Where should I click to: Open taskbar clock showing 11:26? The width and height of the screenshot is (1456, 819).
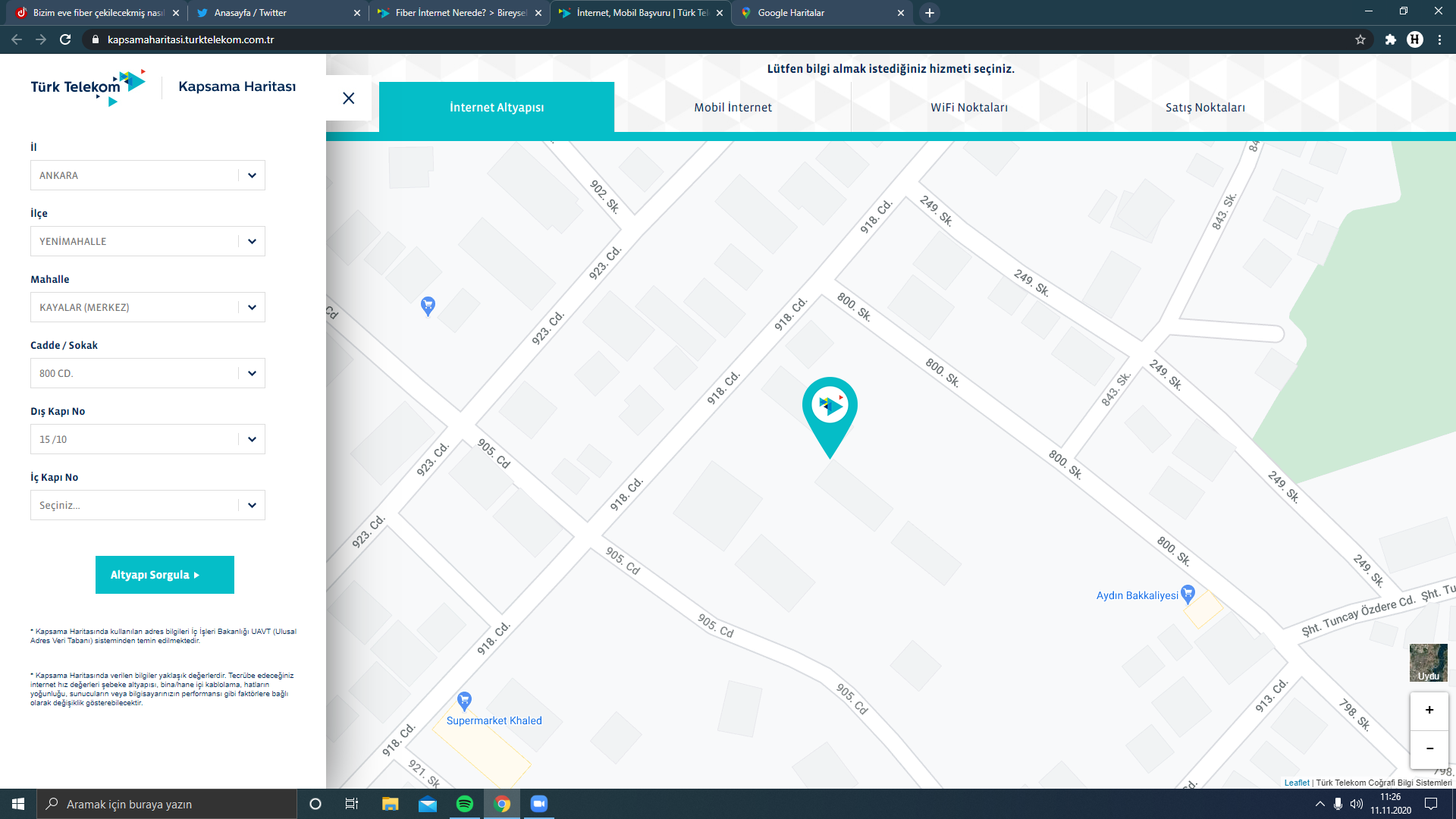point(1391,804)
